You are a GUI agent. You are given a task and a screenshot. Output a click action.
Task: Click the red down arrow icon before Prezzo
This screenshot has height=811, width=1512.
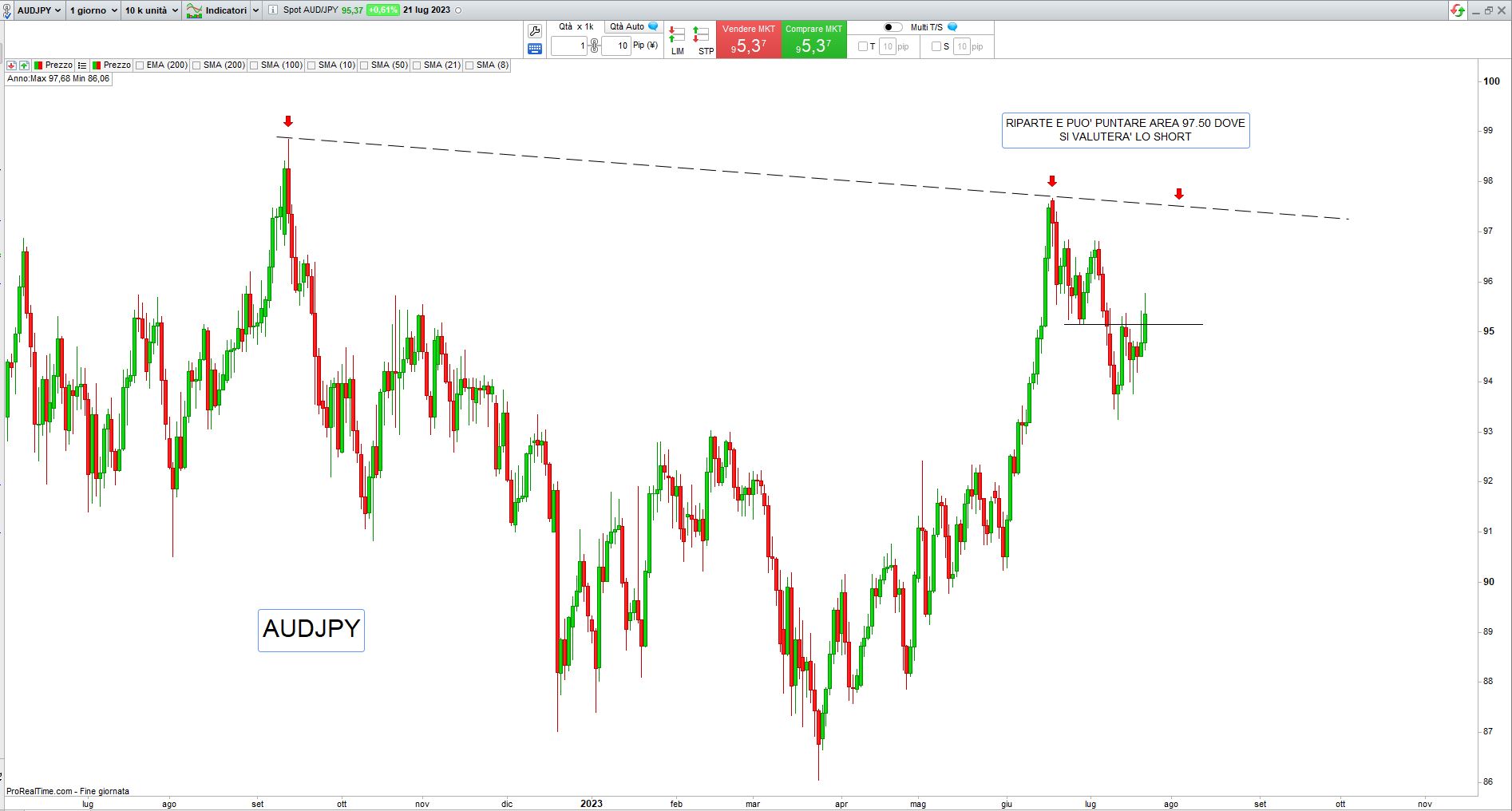click(12, 65)
